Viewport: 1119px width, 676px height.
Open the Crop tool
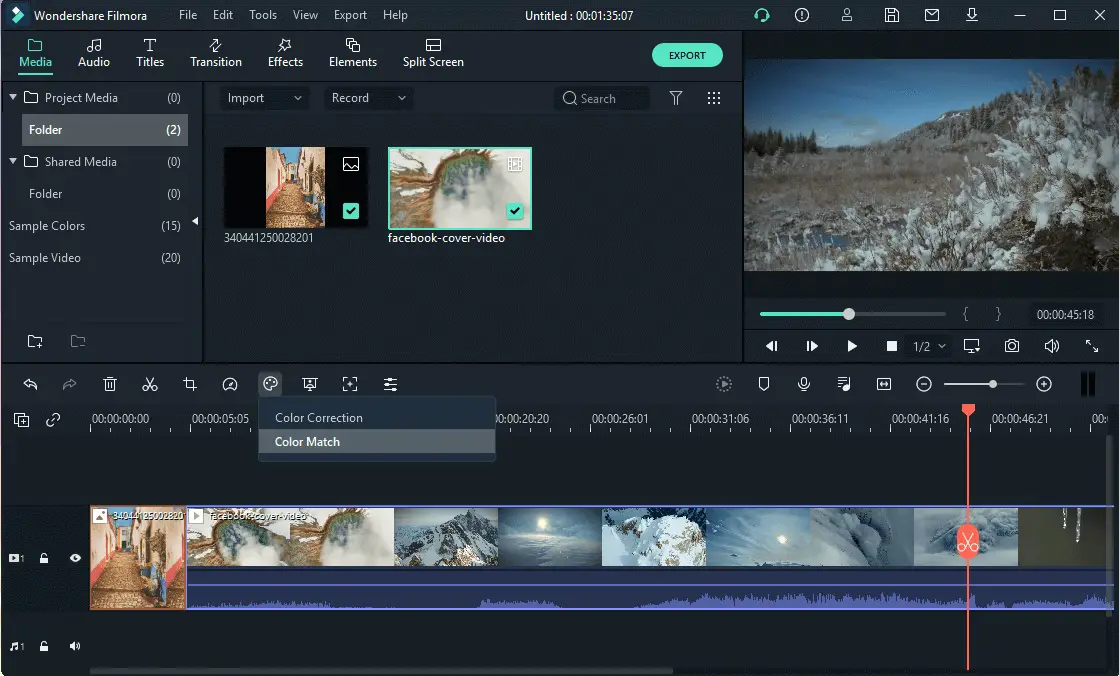190,384
